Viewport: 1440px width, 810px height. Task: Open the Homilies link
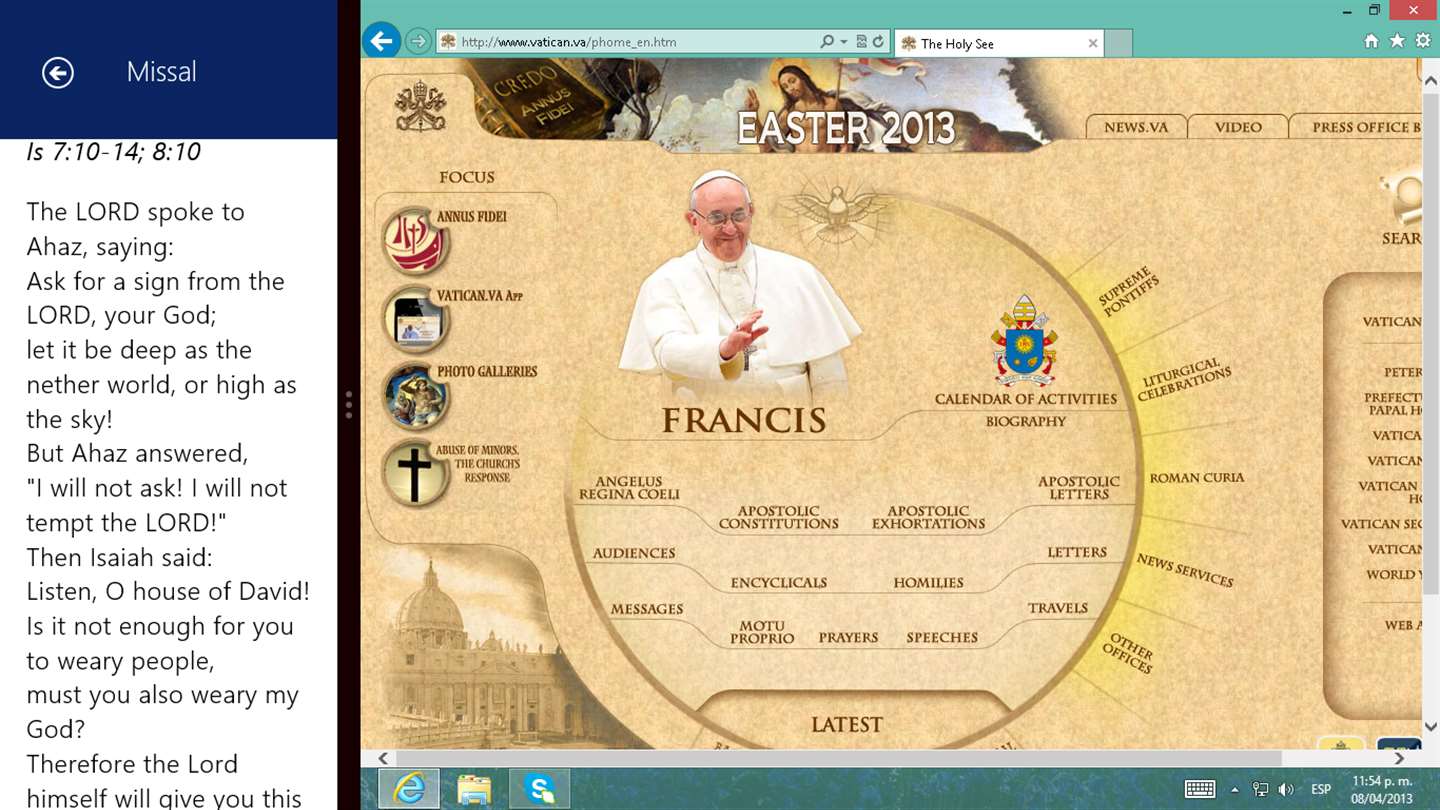coord(929,583)
